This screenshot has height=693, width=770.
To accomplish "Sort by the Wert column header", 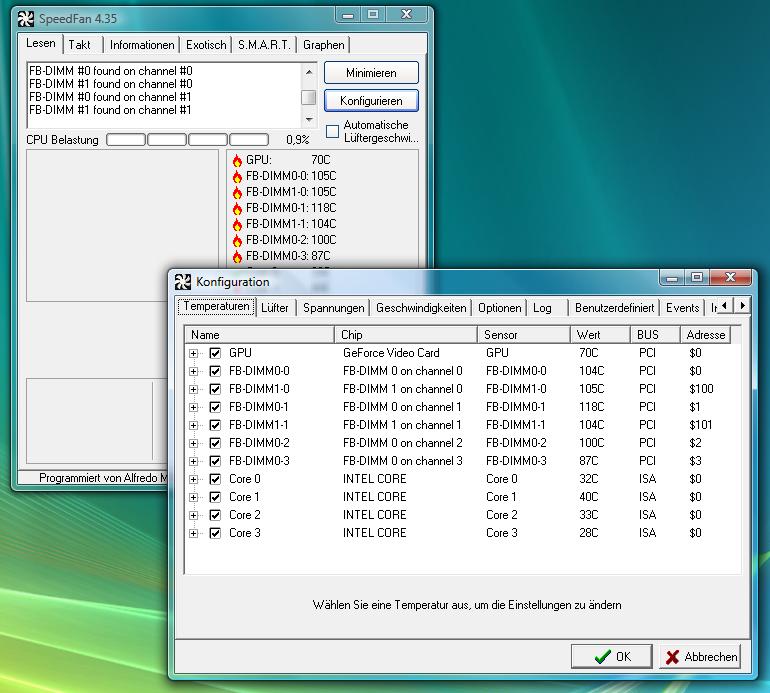I will (600, 335).
